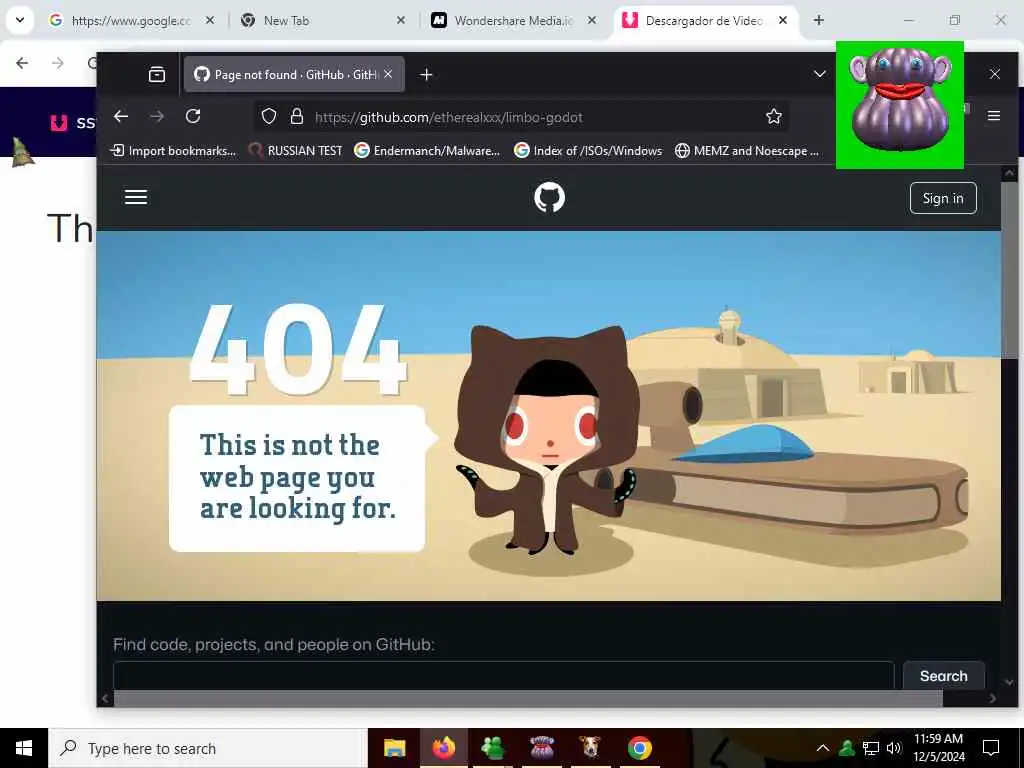Go to the GitHub homepage via Octocat logo
1024x768 pixels.
(549, 197)
